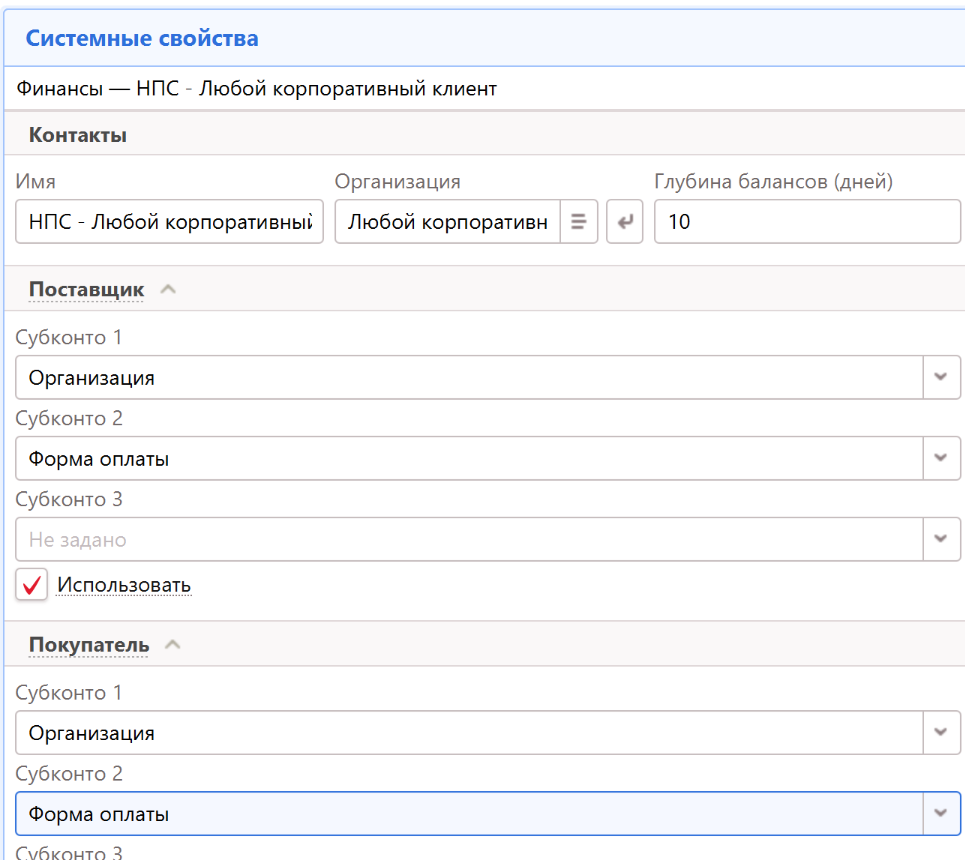Screen dimensions: 965x860
Task: Click the Глубина балансов (дней) field
Action: (806, 222)
